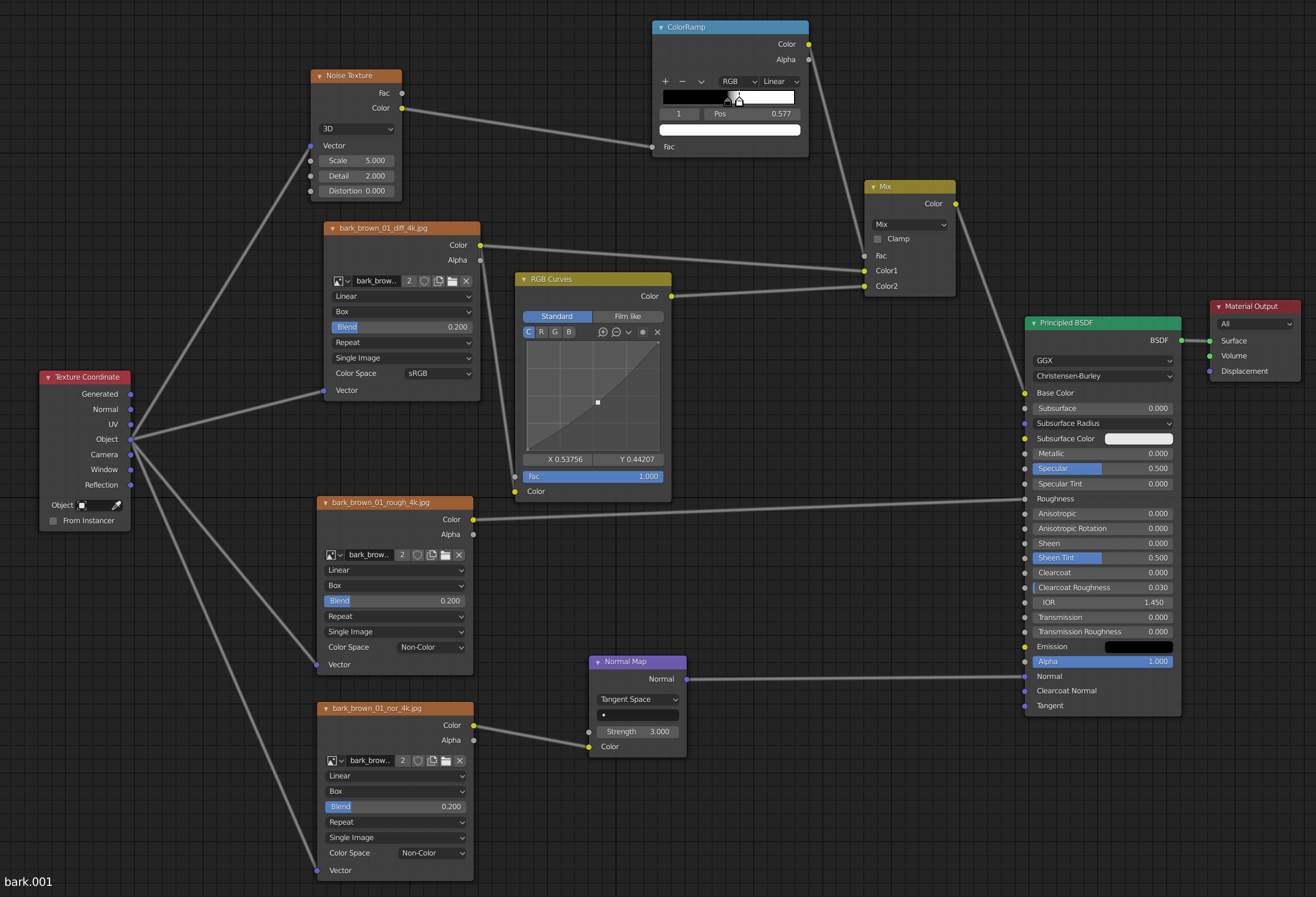Select the R channel in RGB Curves

[542, 332]
